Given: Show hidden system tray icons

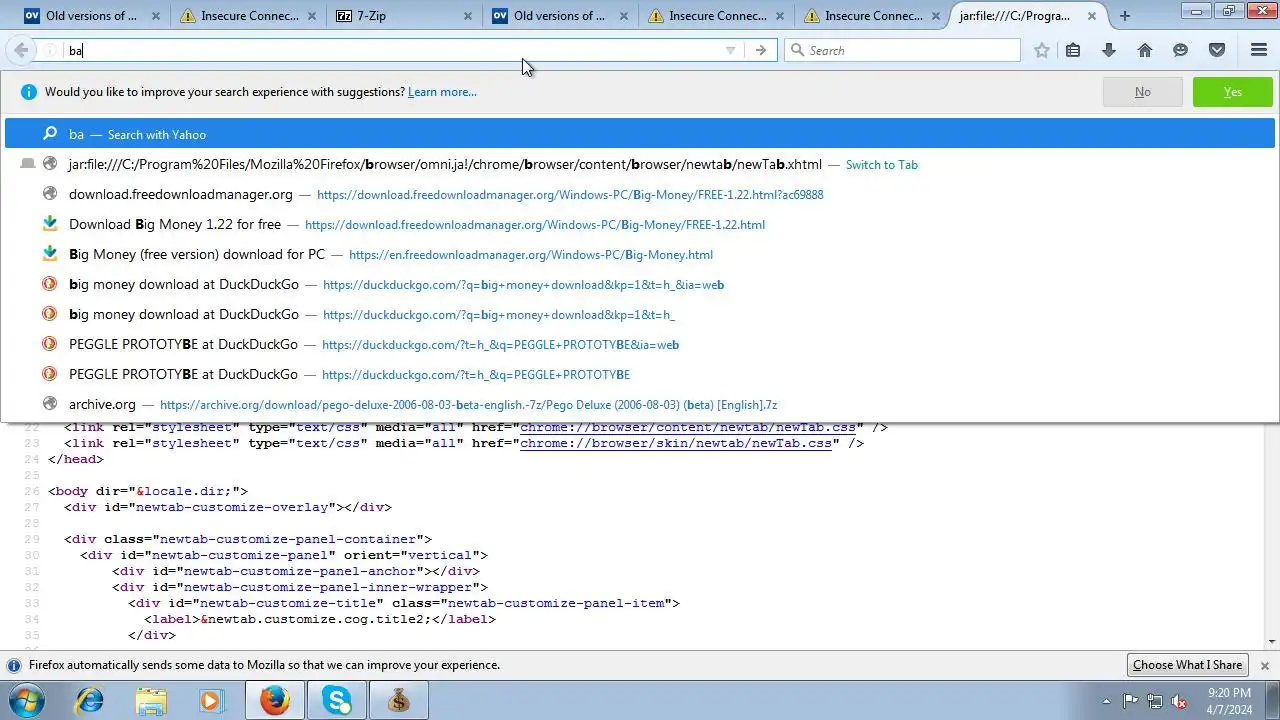Looking at the screenshot, I should pyautogui.click(x=1106, y=701).
